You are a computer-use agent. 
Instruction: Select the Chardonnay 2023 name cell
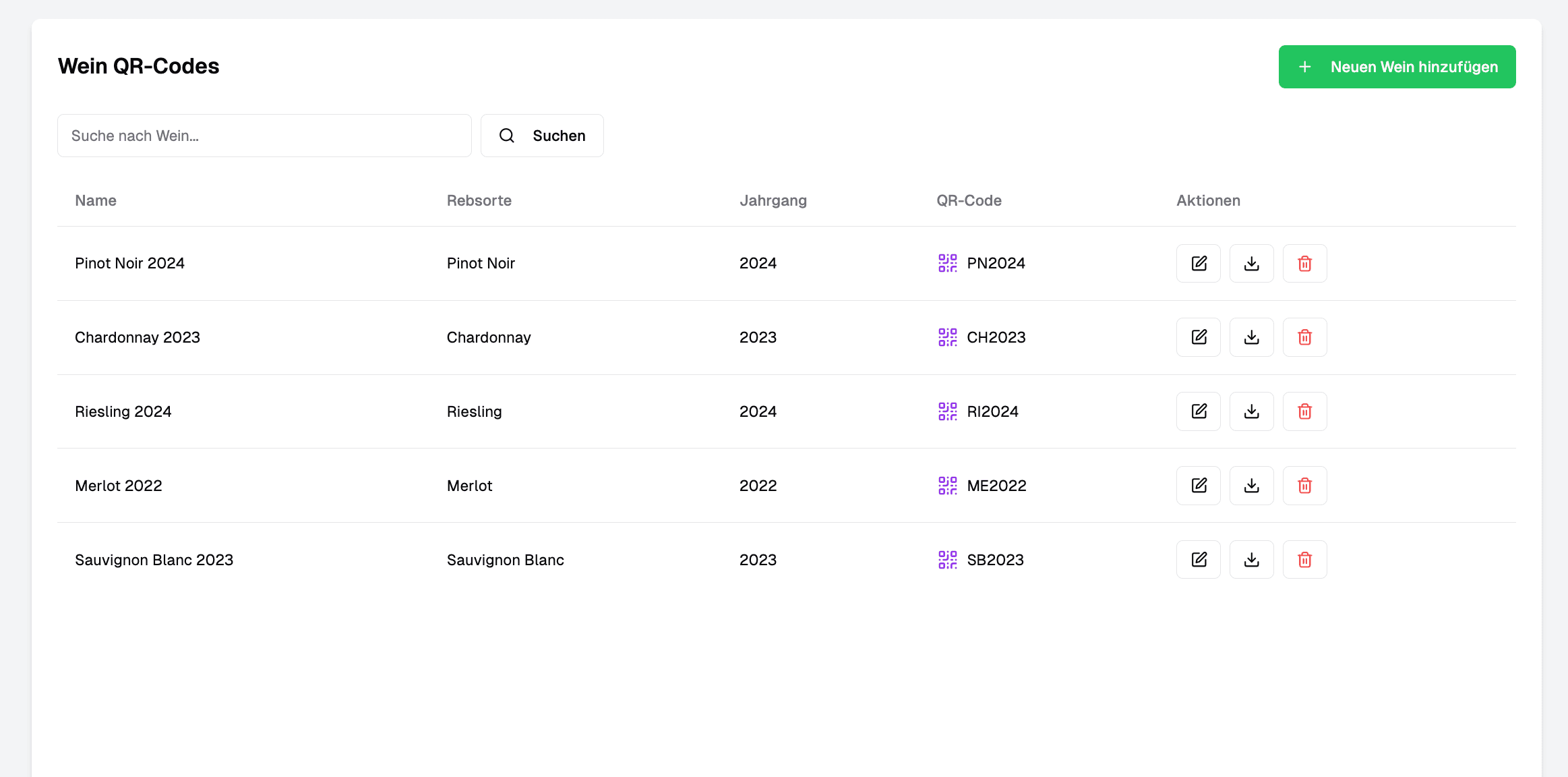pos(138,337)
